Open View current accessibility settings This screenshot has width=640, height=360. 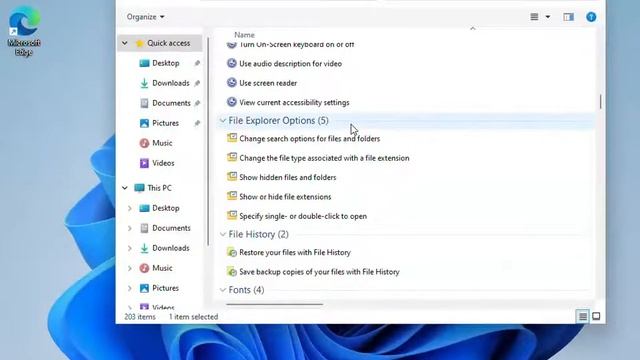click(294, 102)
